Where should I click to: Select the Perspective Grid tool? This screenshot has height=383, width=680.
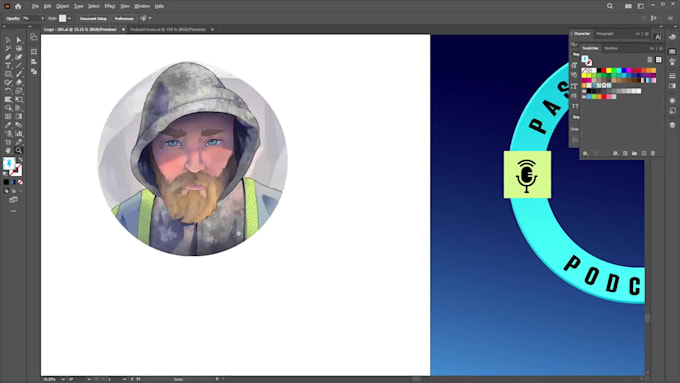point(19,108)
